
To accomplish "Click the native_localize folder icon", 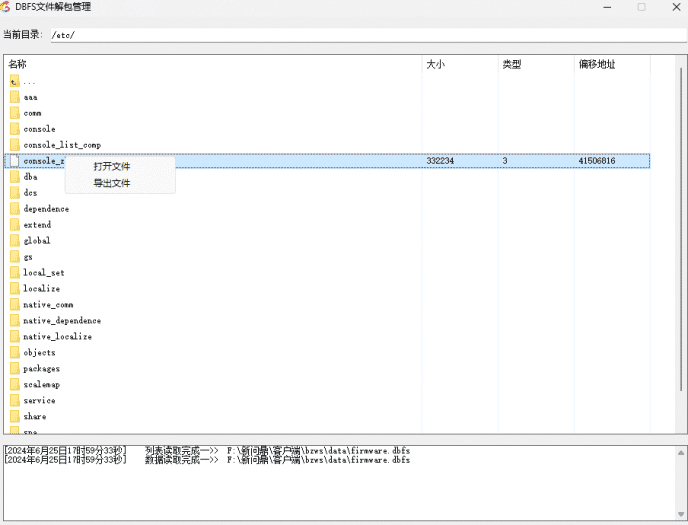I will click(x=14, y=336).
